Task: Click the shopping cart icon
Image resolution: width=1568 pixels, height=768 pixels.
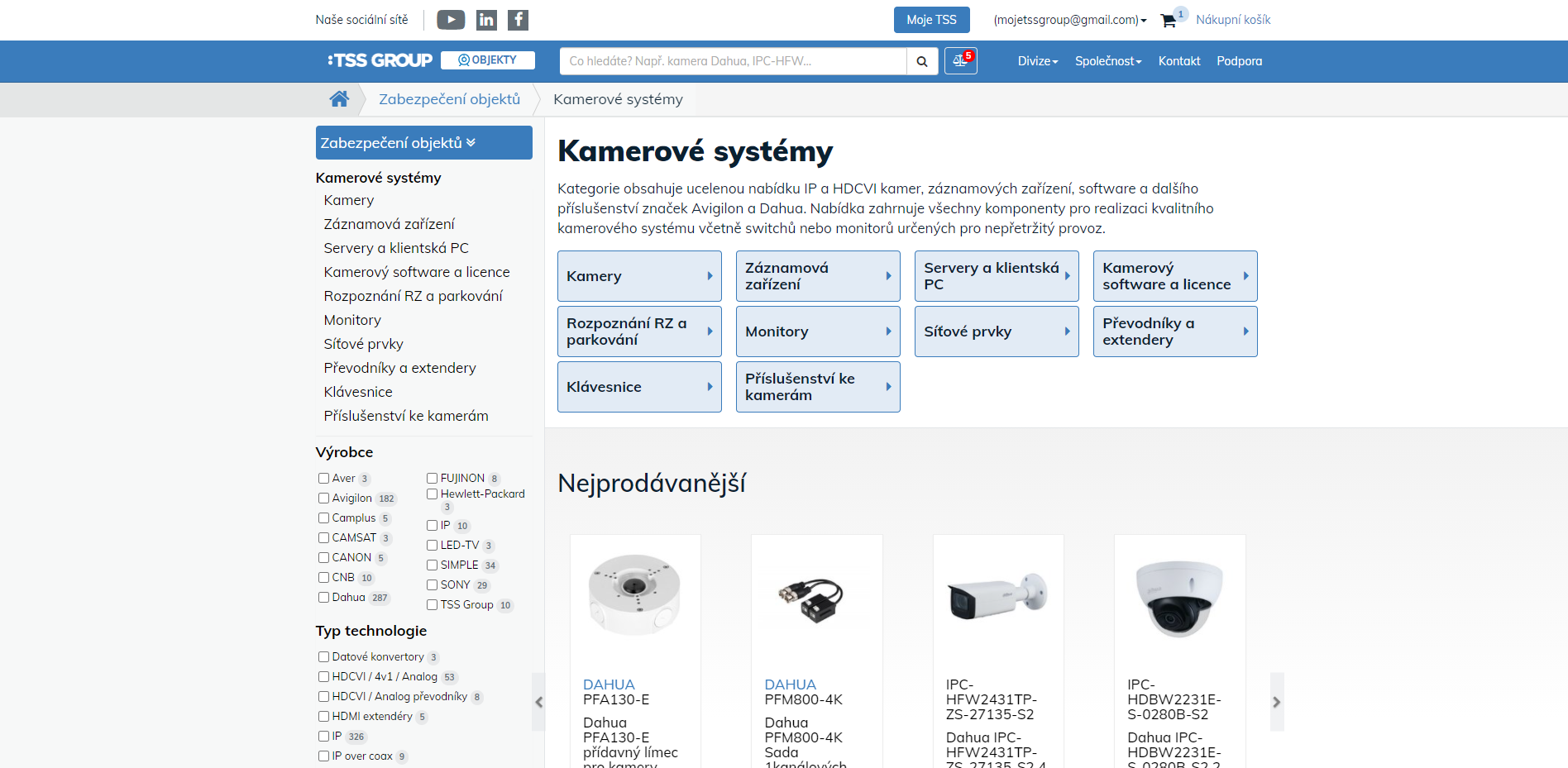Action: 1169,21
